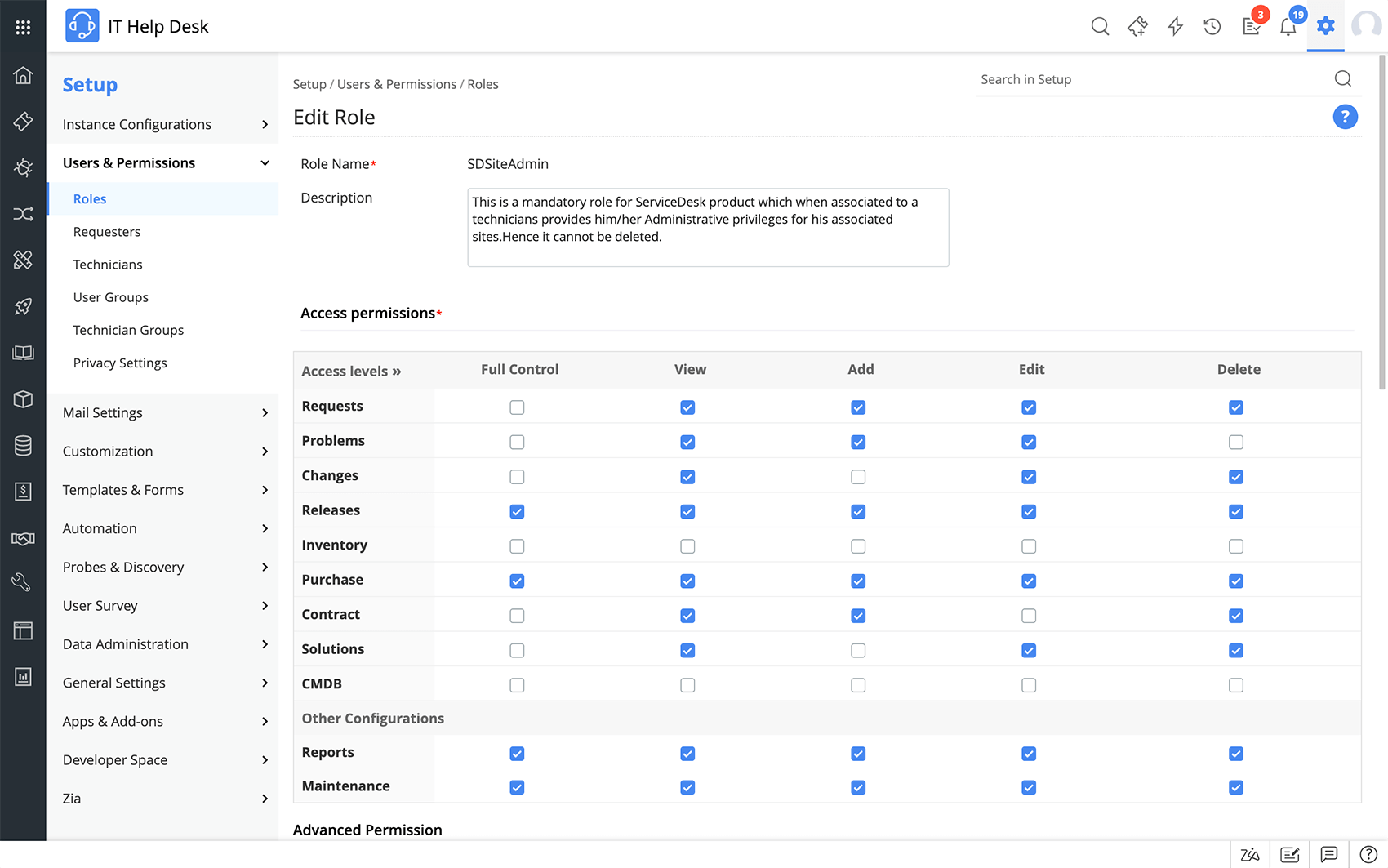This screenshot has height=868, width=1388.
Task: Open the Setup gear icon
Action: [1325, 26]
